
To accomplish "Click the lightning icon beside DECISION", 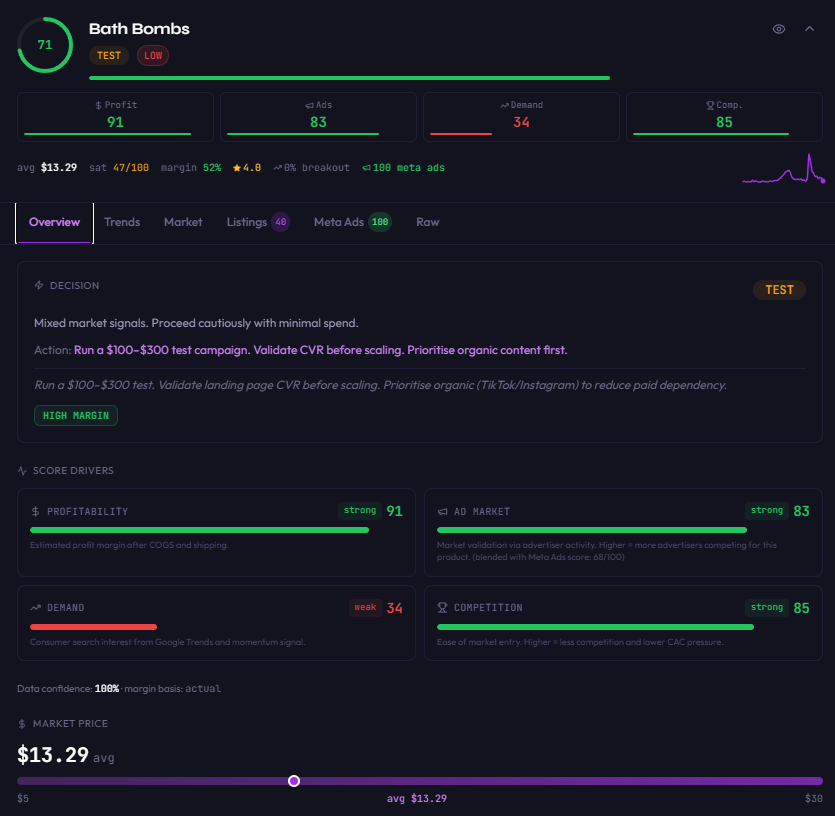I will (39, 285).
